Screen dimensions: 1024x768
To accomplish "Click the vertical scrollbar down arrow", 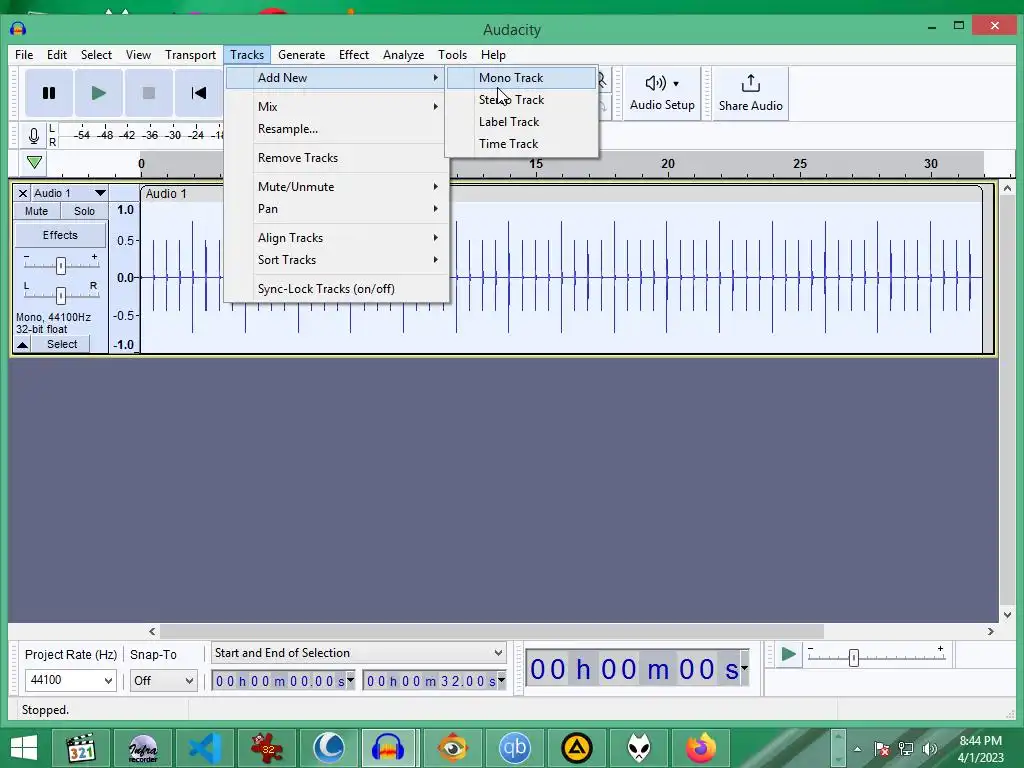I will click(x=1007, y=615).
